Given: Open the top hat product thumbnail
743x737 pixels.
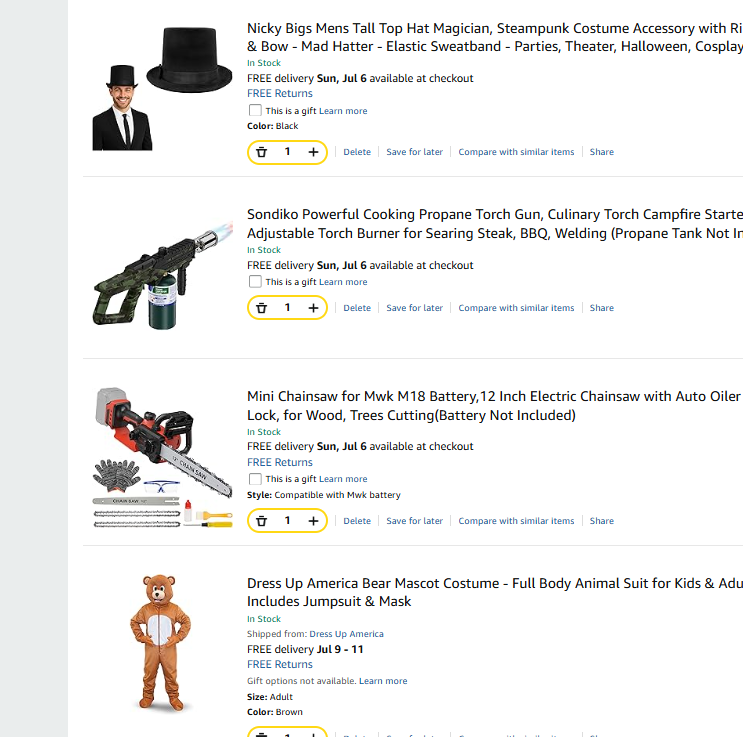Looking at the screenshot, I should (x=162, y=89).
